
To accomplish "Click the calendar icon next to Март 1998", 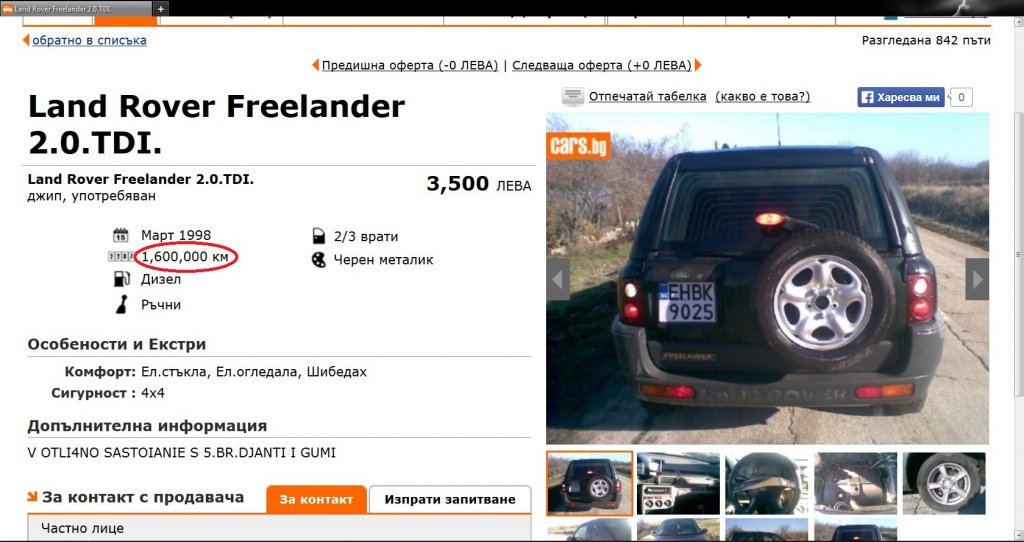I will click(x=121, y=235).
